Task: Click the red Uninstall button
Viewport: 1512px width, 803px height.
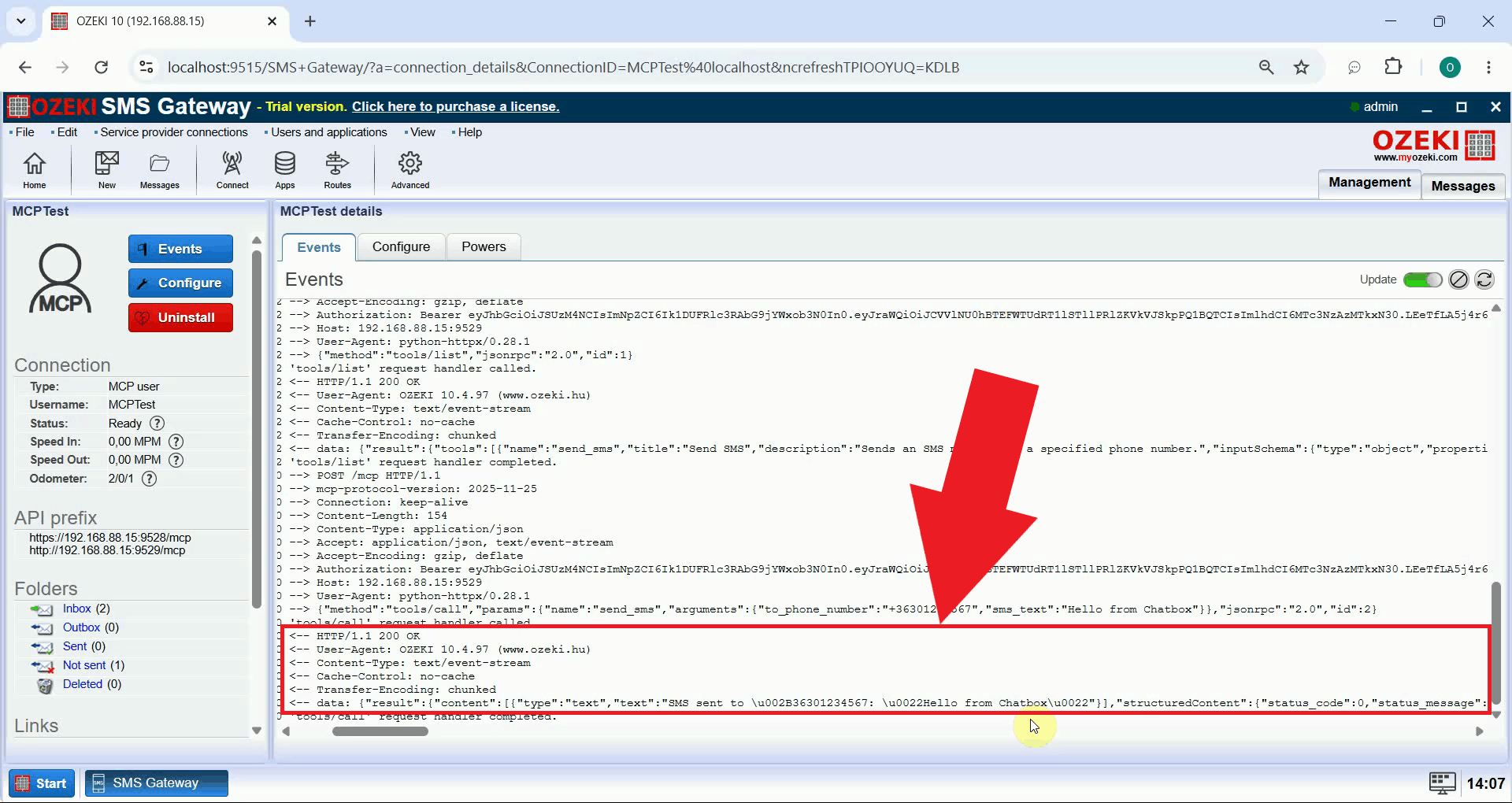Action: [x=180, y=317]
